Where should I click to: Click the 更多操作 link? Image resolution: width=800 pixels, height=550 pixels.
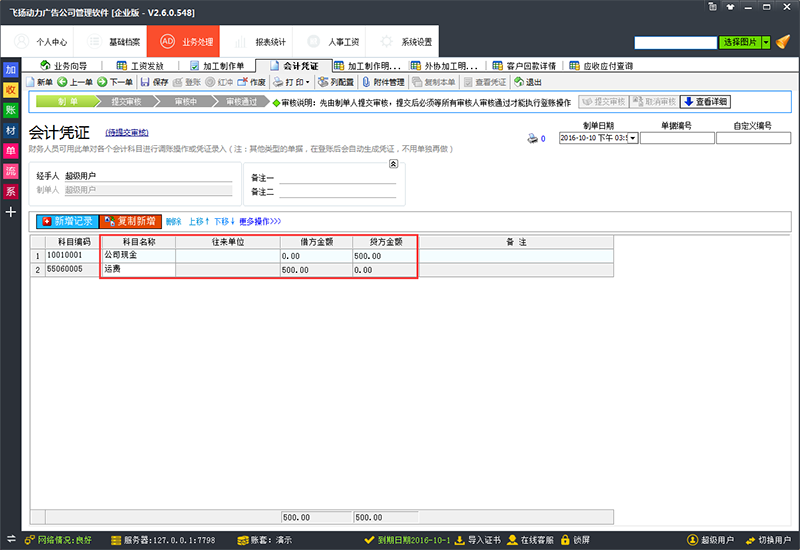[x=260, y=221]
